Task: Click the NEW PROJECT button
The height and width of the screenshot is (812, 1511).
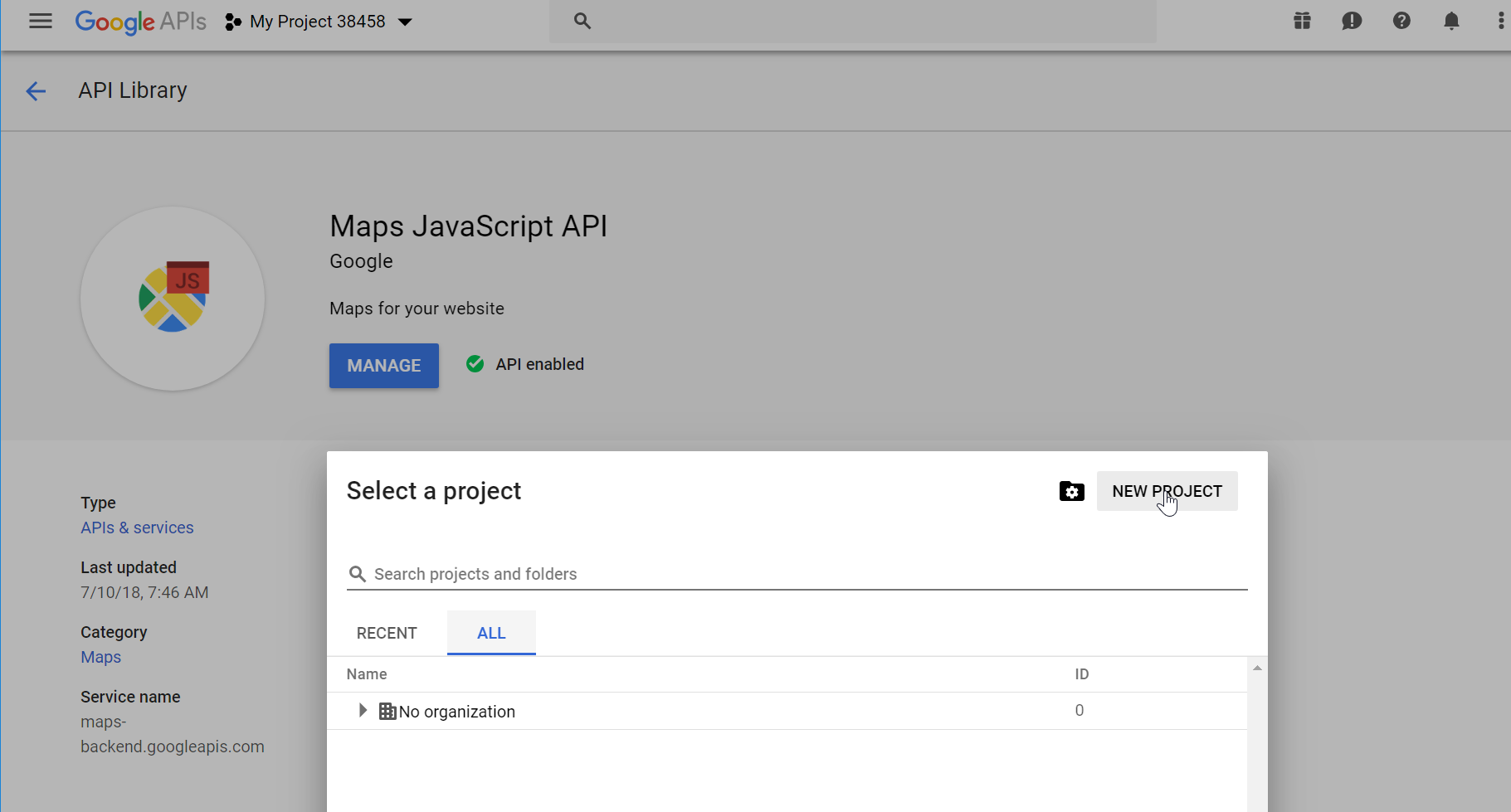Action: [1167, 491]
